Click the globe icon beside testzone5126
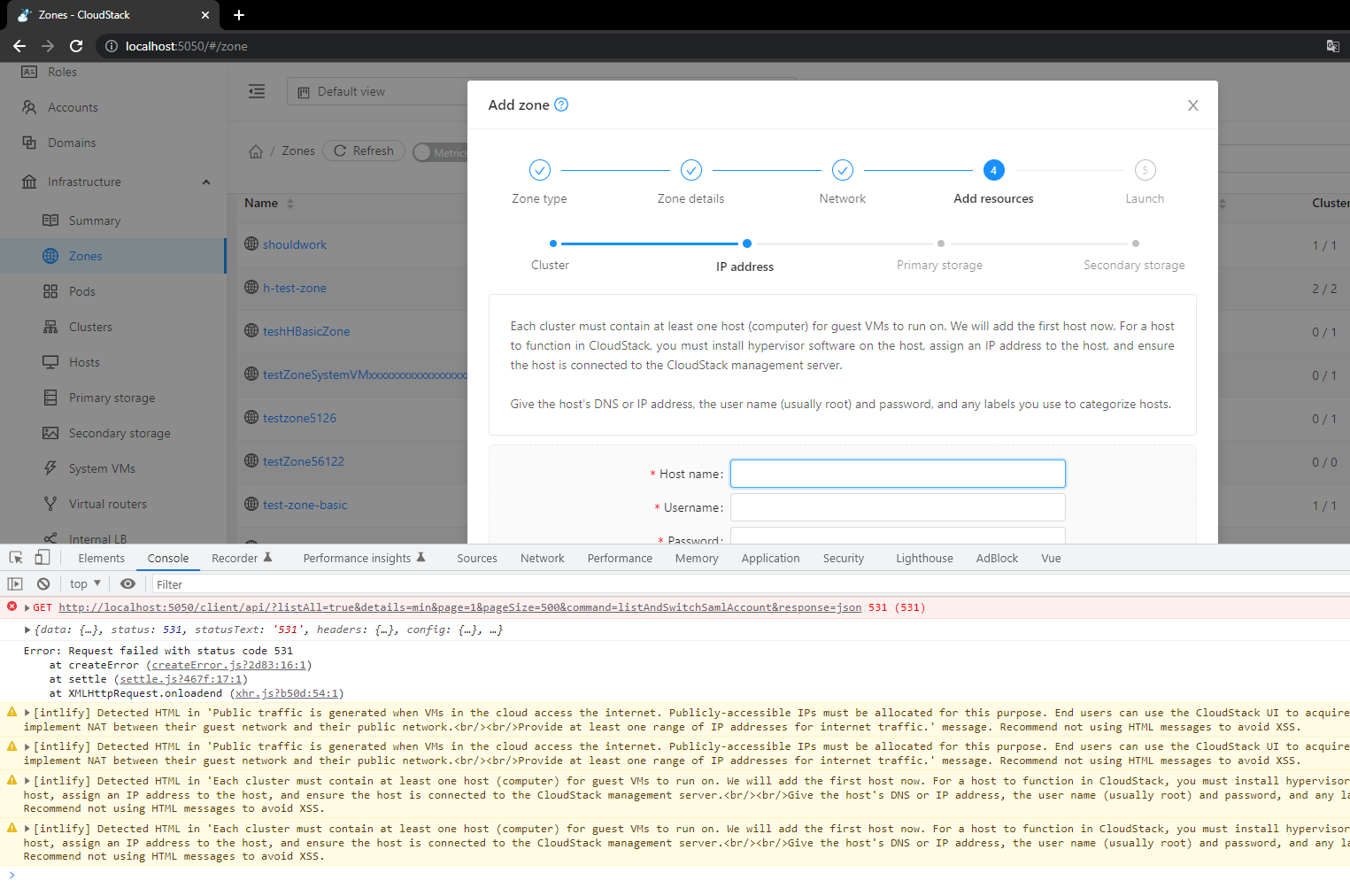Image resolution: width=1350 pixels, height=896 pixels. [251, 417]
